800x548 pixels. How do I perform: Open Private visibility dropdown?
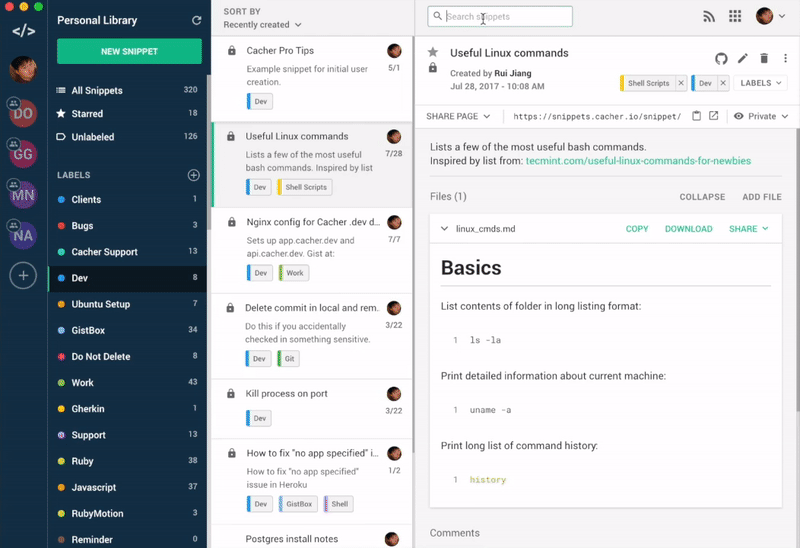tap(761, 116)
